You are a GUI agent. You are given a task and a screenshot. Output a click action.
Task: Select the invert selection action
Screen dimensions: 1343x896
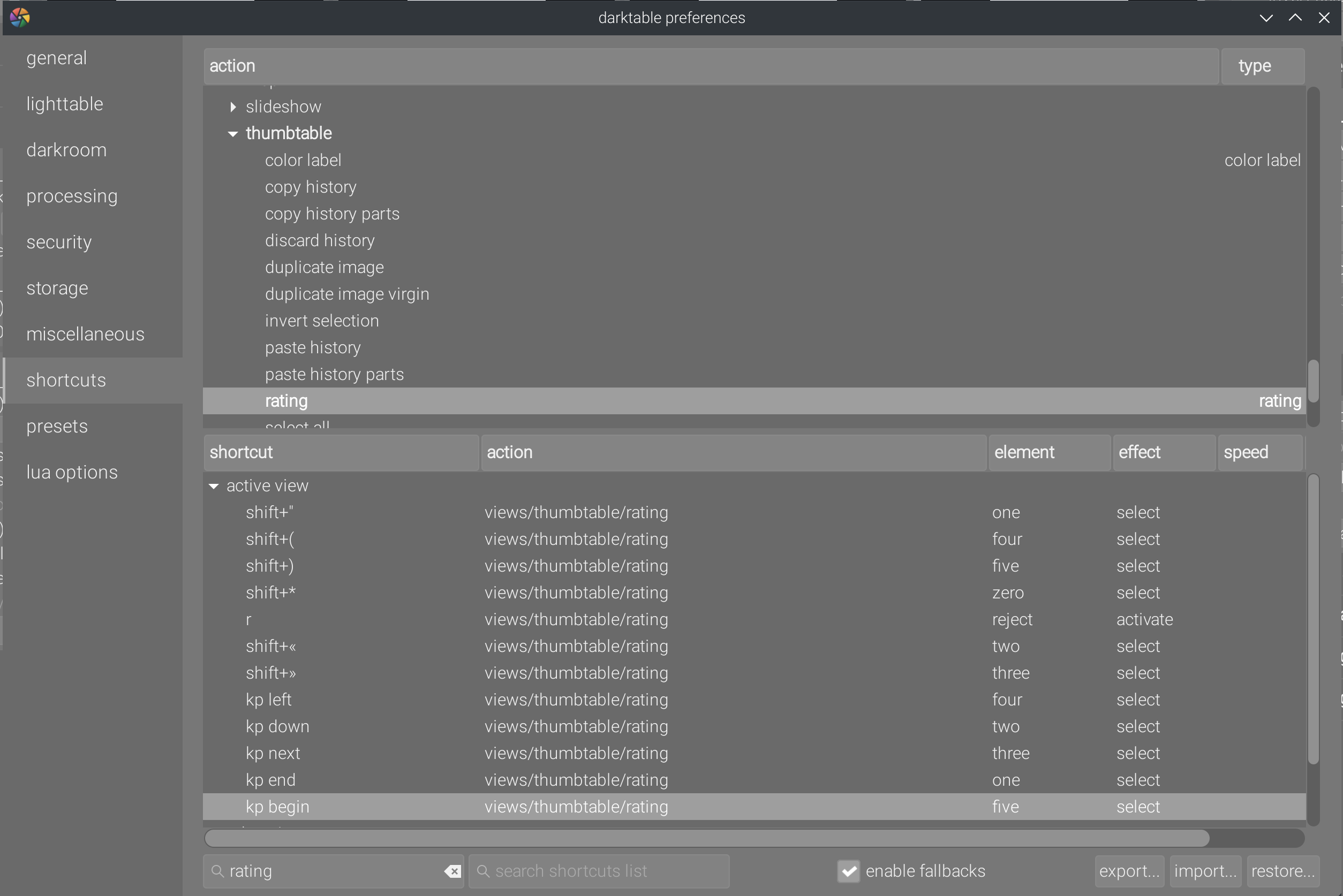tap(754, 321)
